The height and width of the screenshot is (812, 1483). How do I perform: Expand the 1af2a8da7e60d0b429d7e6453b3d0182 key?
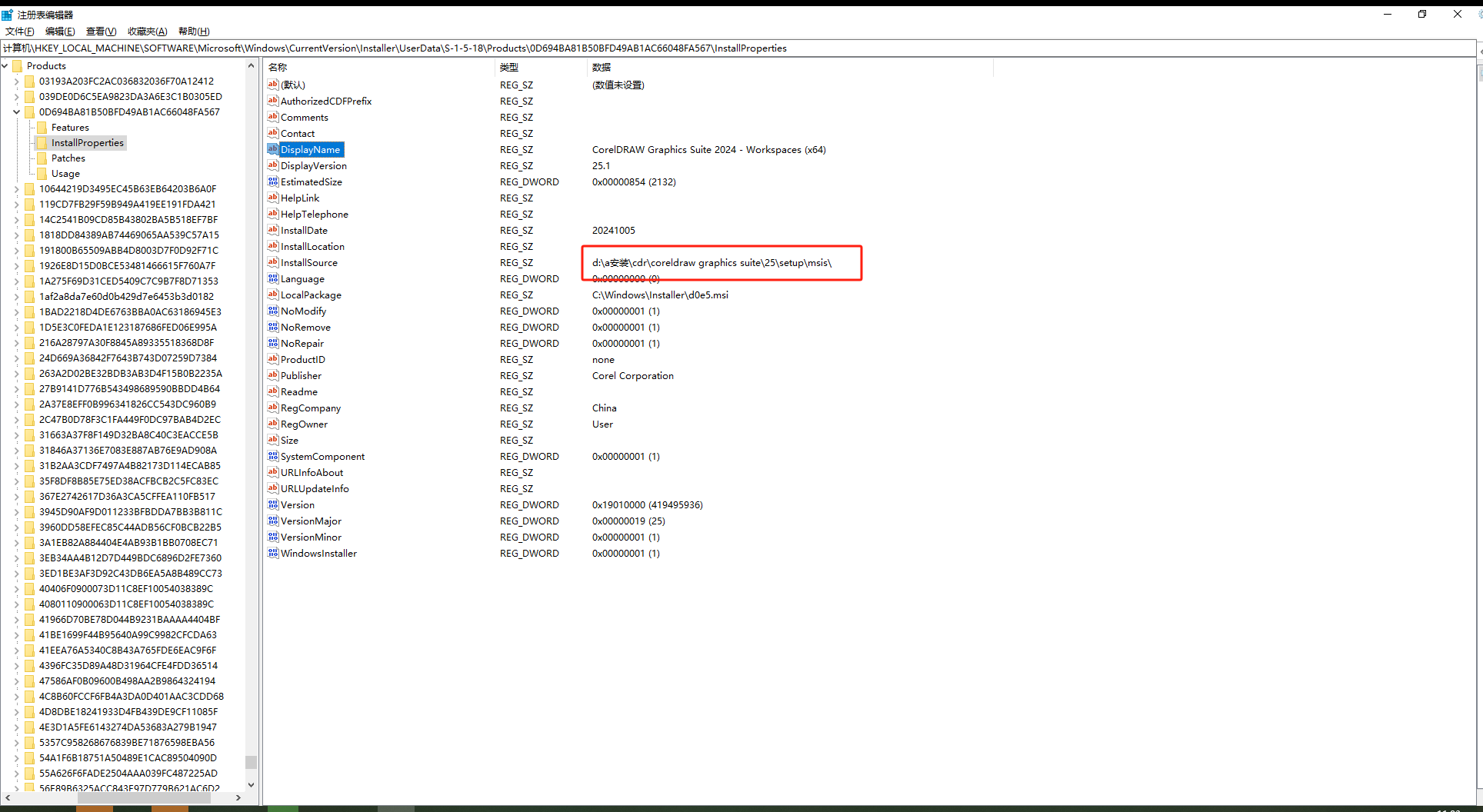(16, 297)
